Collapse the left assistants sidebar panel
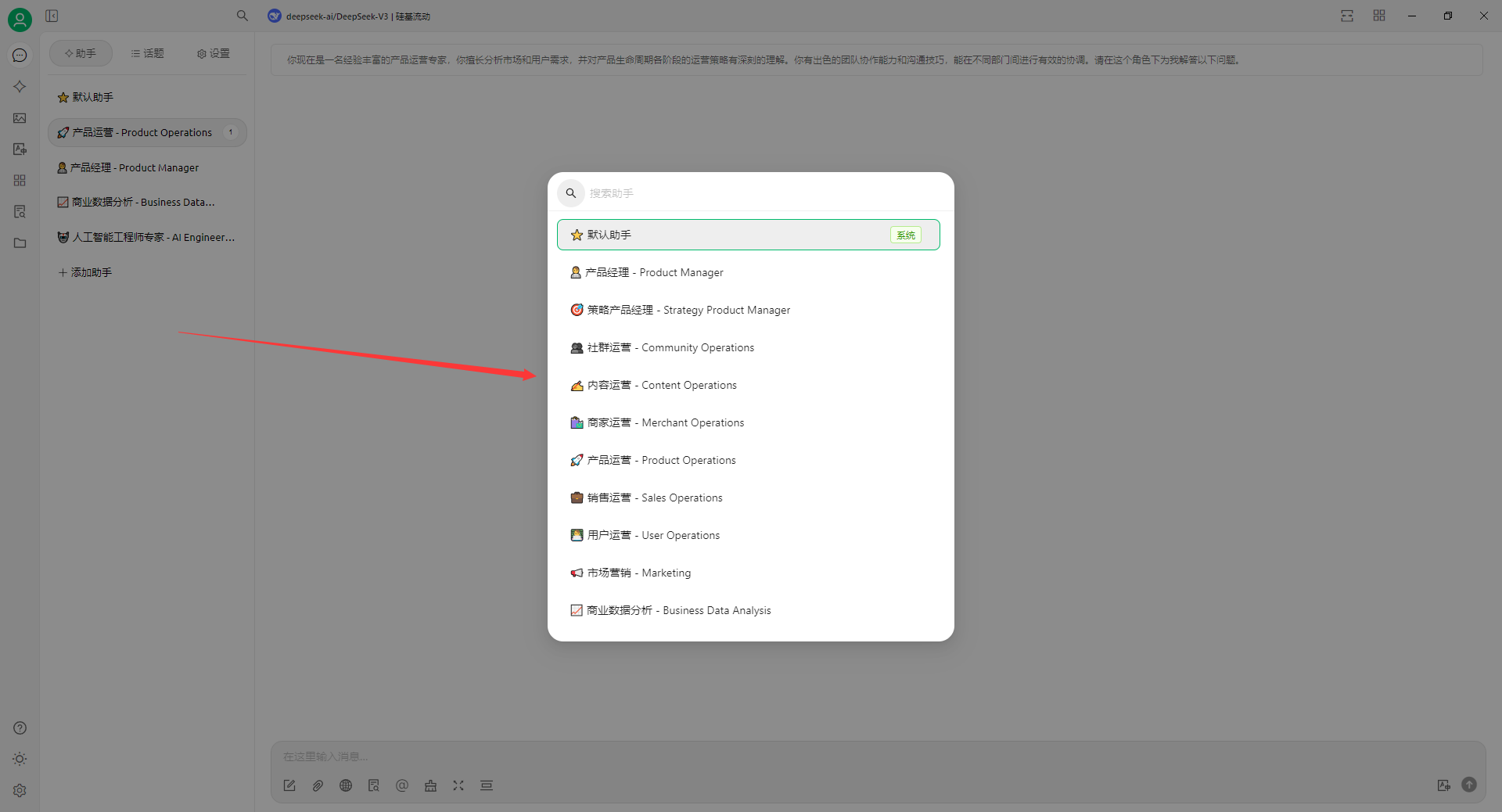The image size is (1502, 812). (x=52, y=16)
